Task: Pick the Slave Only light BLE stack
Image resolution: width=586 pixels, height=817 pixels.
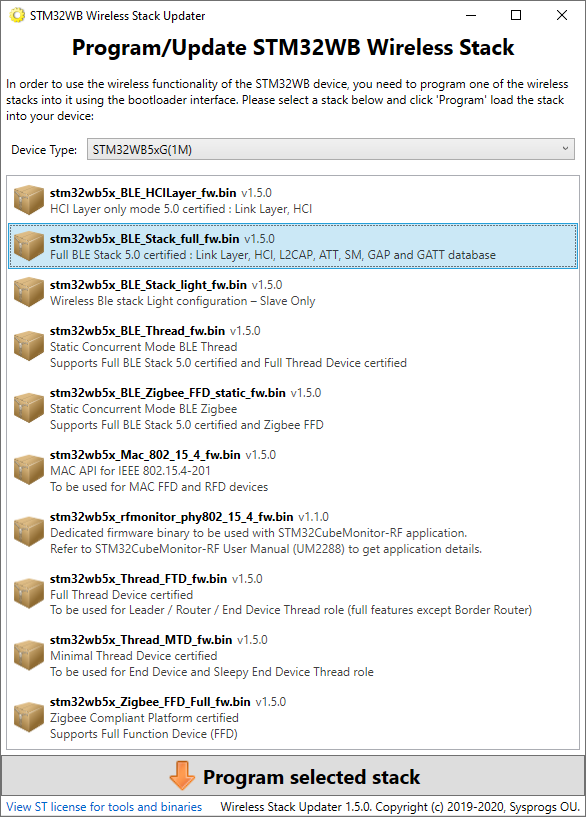Action: [293, 293]
